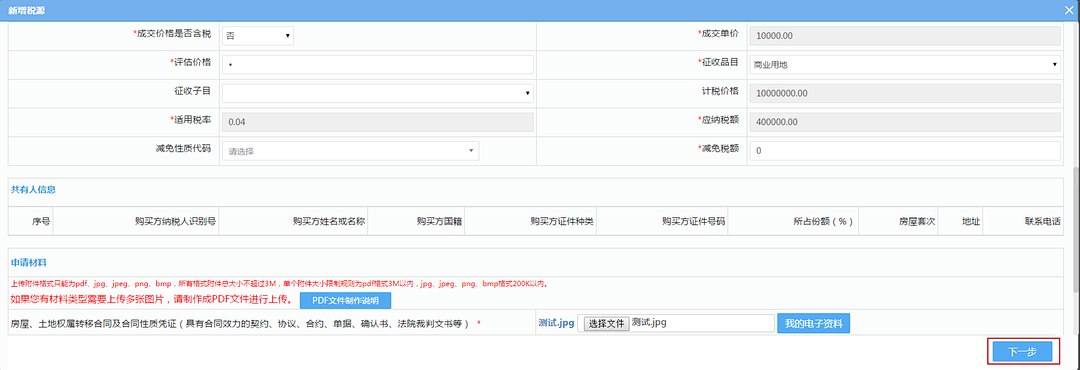Click the 下一步 next step button
Viewport: 1080px width, 370px height.
(1022, 351)
